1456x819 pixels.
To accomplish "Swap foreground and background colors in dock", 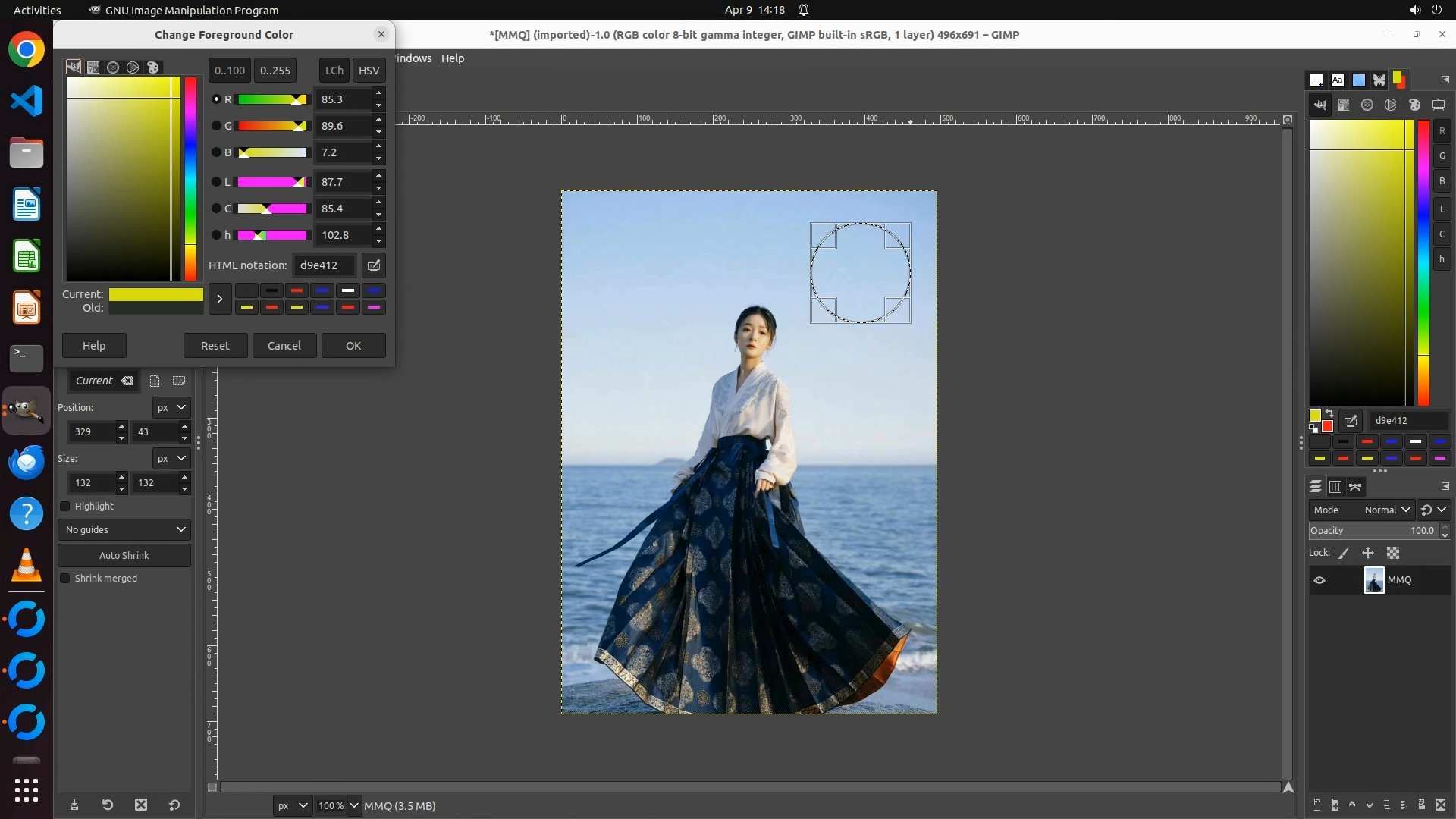I will click(x=1329, y=414).
